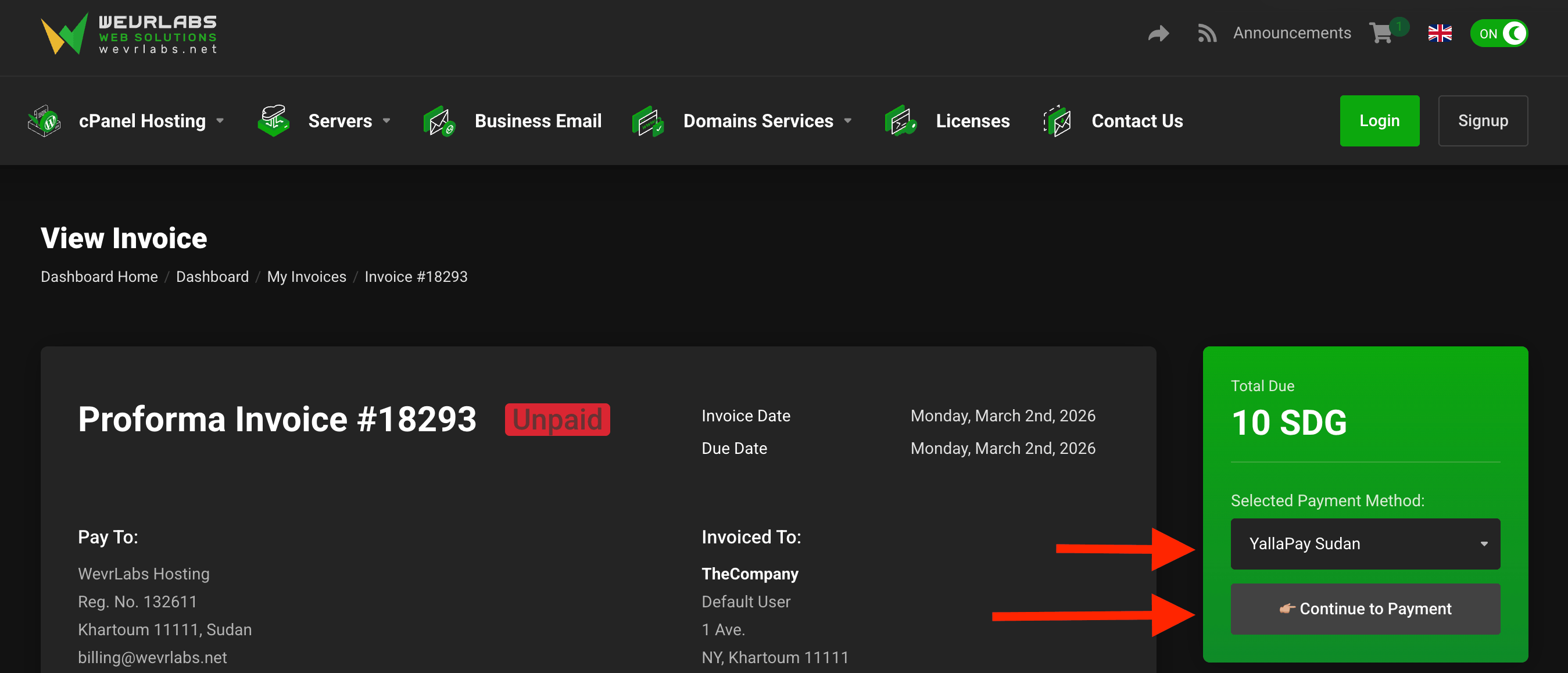The height and width of the screenshot is (673, 1568).
Task: Click the UK flag language icon
Action: pos(1440,34)
